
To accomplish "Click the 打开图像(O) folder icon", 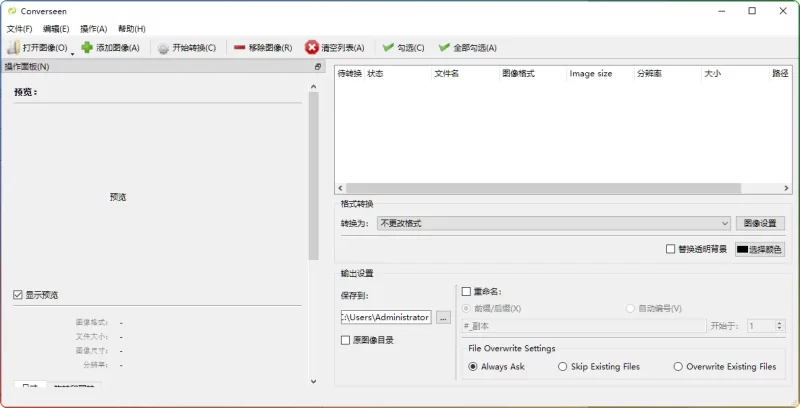I will pyautogui.click(x=14, y=47).
